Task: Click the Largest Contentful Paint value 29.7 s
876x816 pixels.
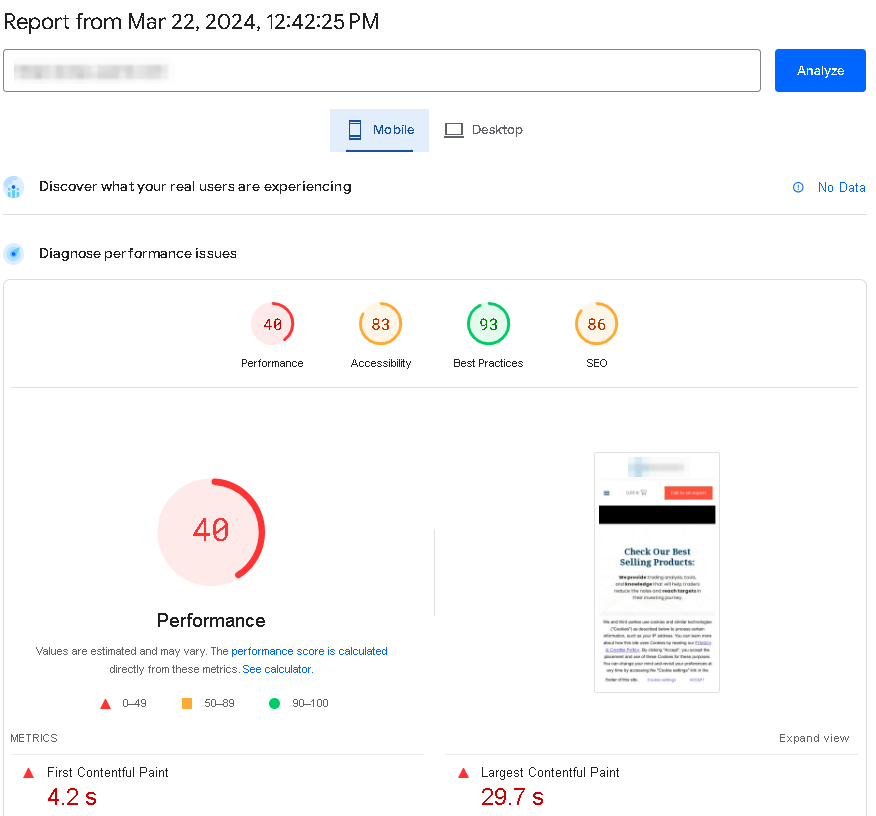Action: [x=512, y=797]
